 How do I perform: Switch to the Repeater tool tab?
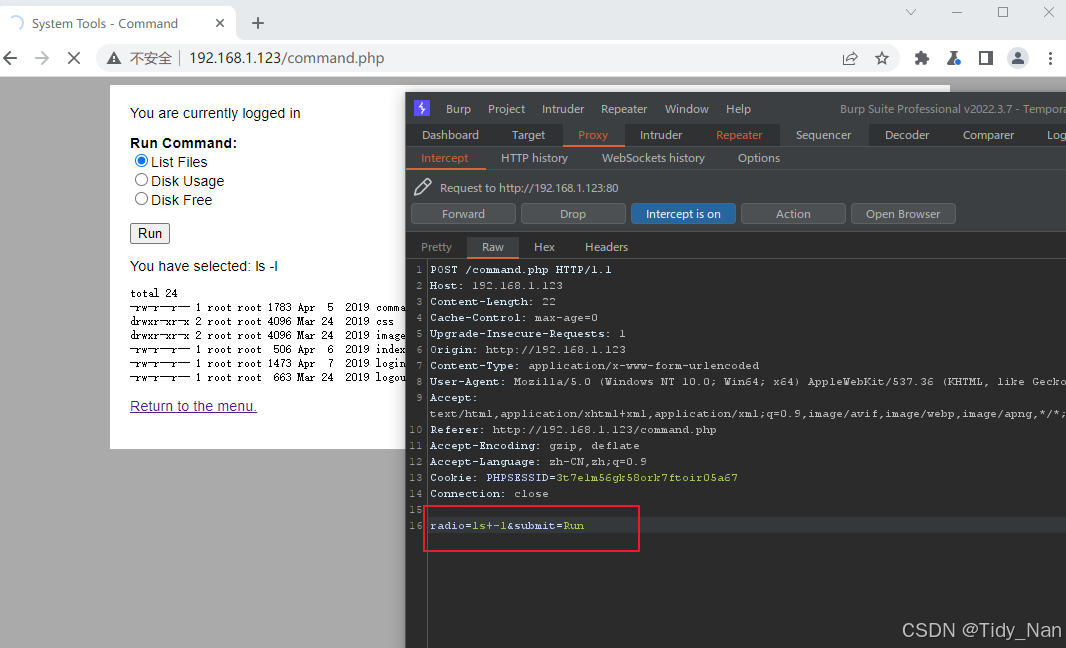point(739,135)
